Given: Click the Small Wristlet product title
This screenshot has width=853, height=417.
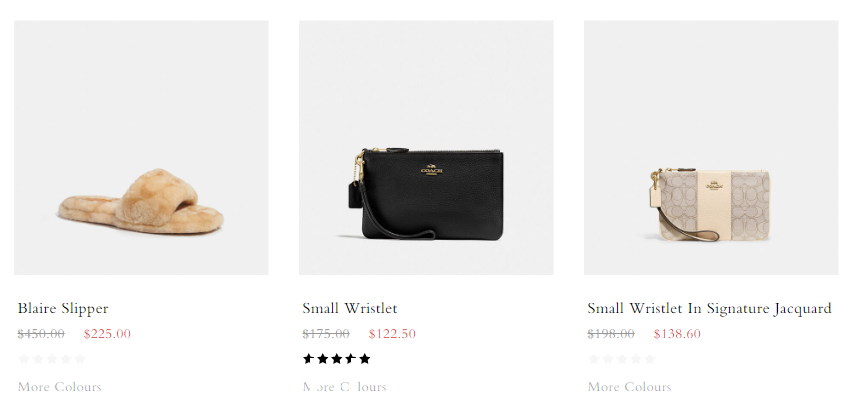Looking at the screenshot, I should 350,308.
